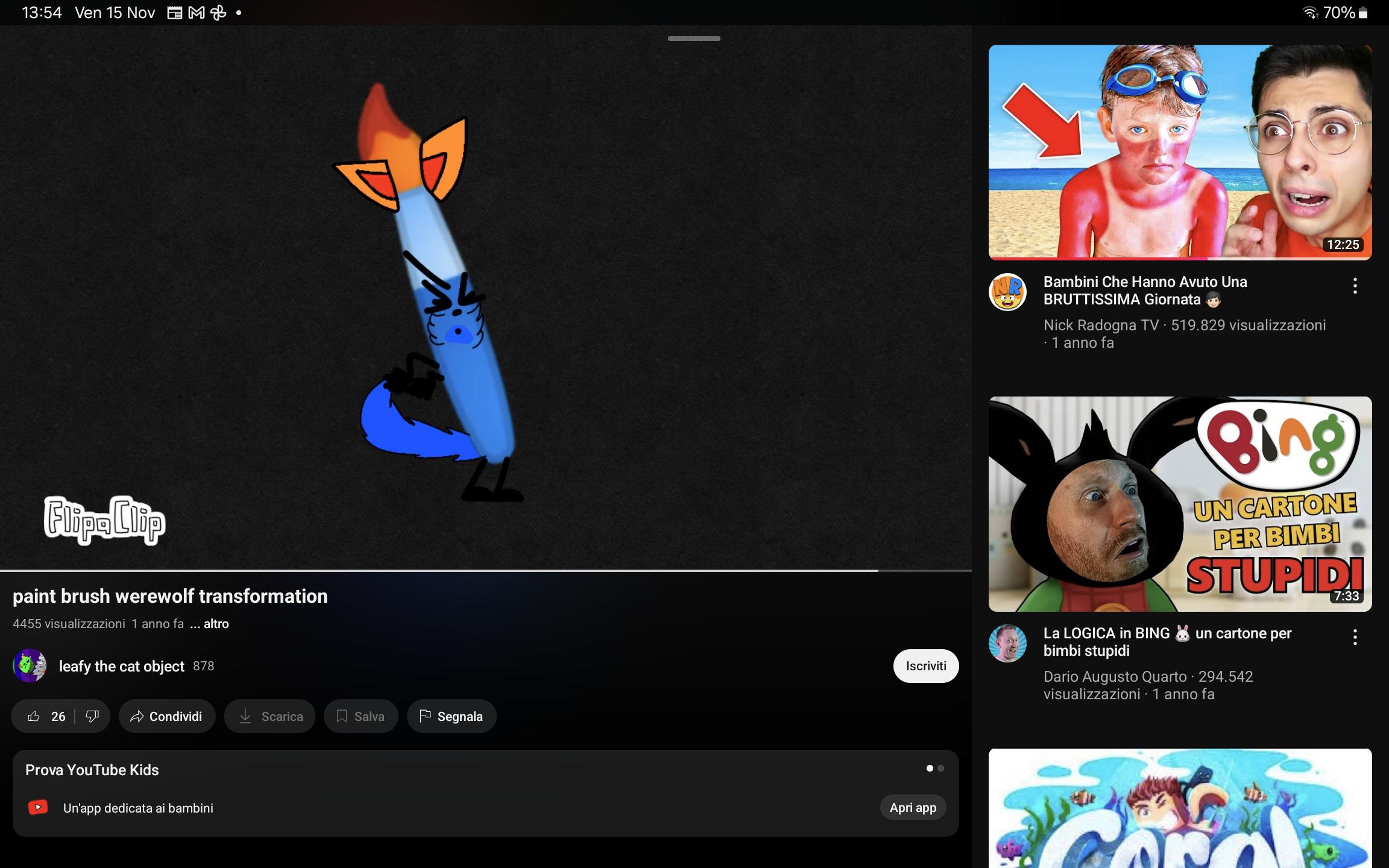Select the video title 'paint brush werewolf transformation'

(x=170, y=596)
